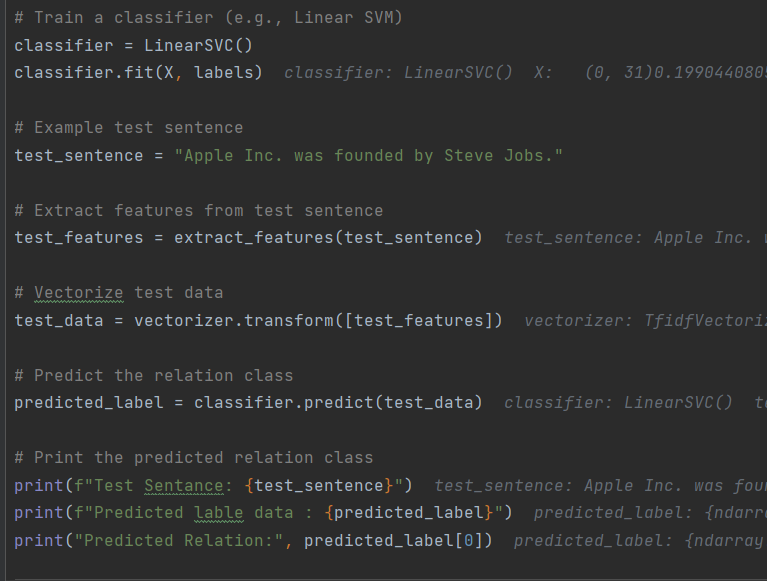Click the inline hint 'classifier: LinearSVC()' after fit

tap(398, 73)
